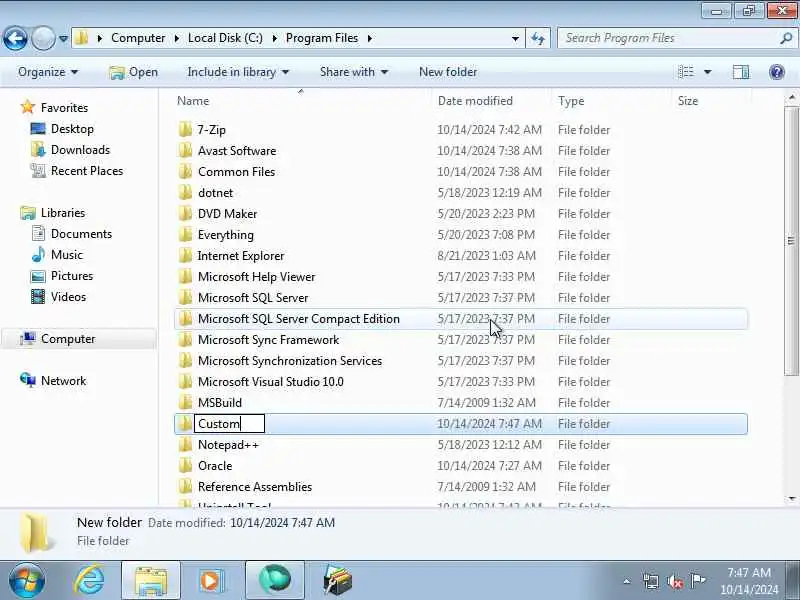Open the view options dropdown arrow
Screen dimensions: 800x600
[x=707, y=72]
